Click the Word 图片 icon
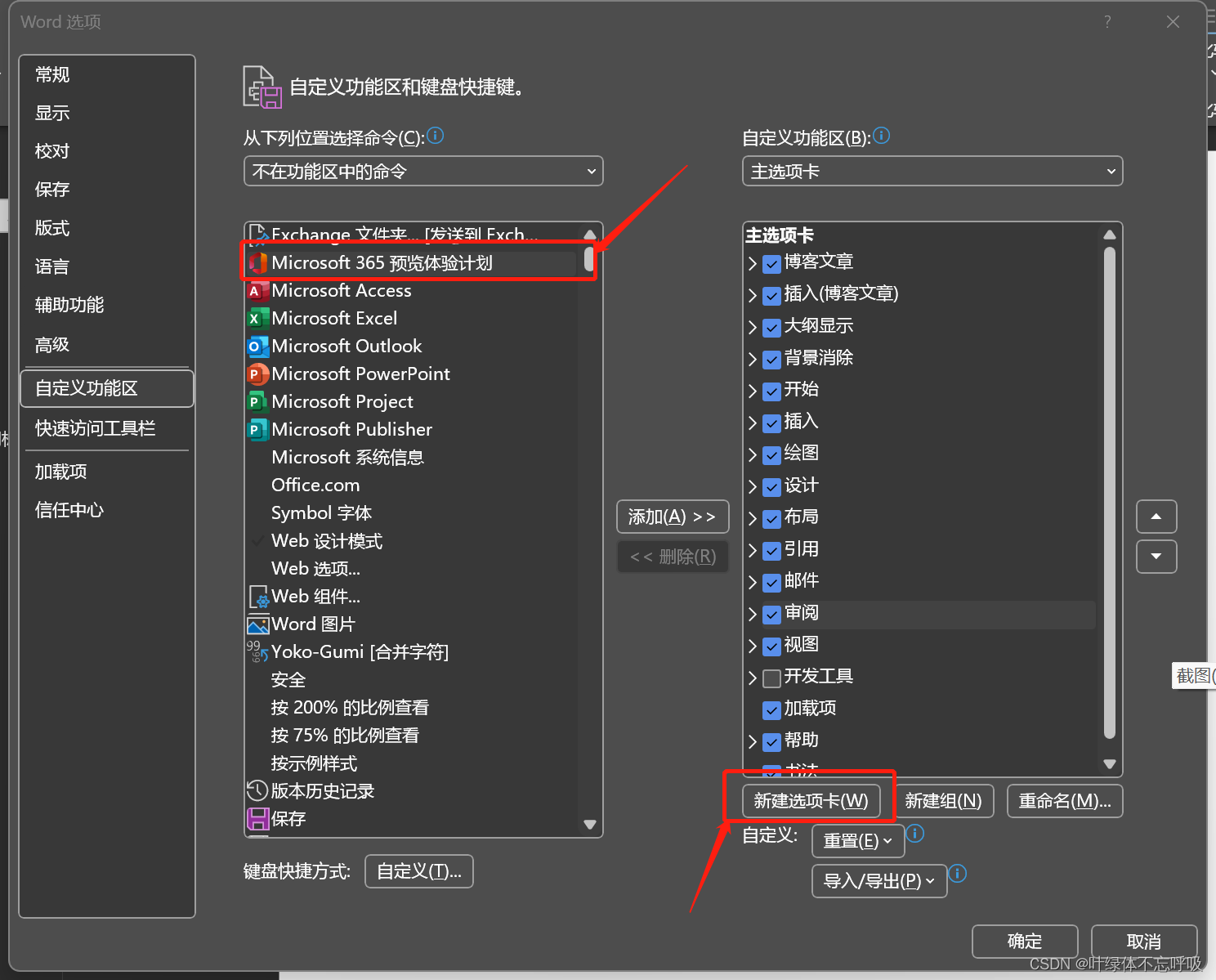The width and height of the screenshot is (1216, 980). coord(258,625)
